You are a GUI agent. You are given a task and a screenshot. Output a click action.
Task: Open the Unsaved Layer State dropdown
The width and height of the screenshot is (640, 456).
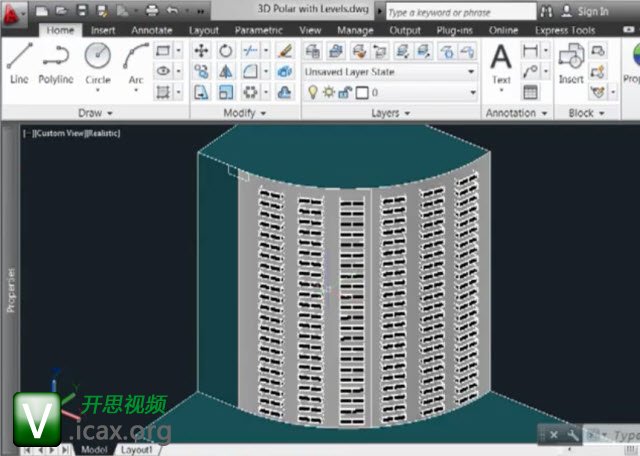(x=388, y=72)
